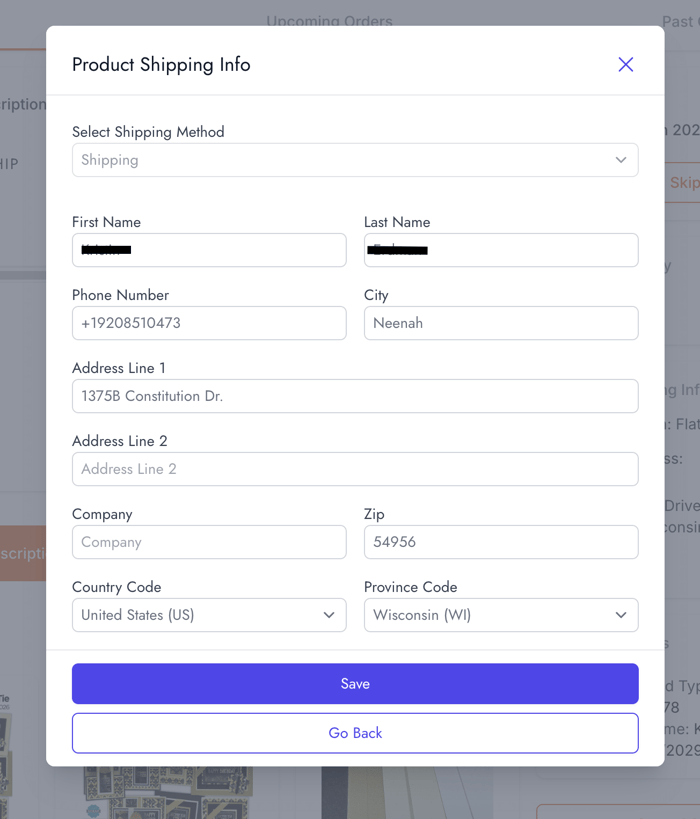Viewport: 700px width, 819px height.
Task: Click the patterned product thumbnail at bottom
Action: pos(150,793)
